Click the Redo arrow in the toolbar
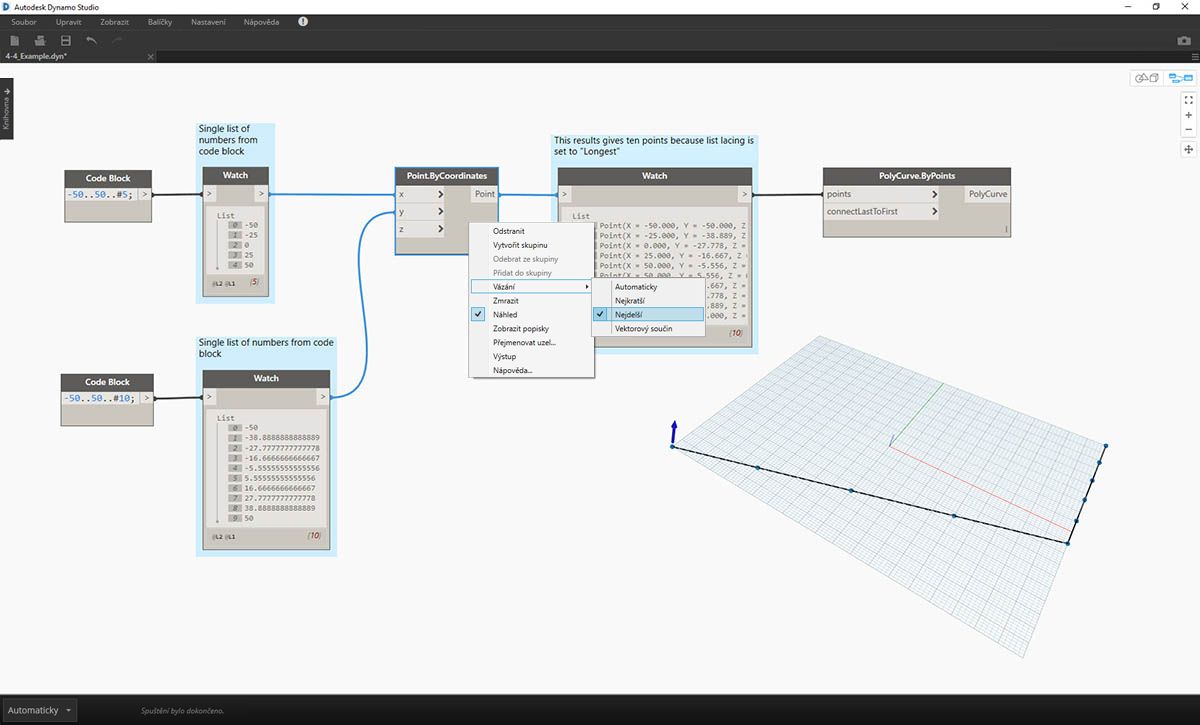The width and height of the screenshot is (1200, 725). 118,40
